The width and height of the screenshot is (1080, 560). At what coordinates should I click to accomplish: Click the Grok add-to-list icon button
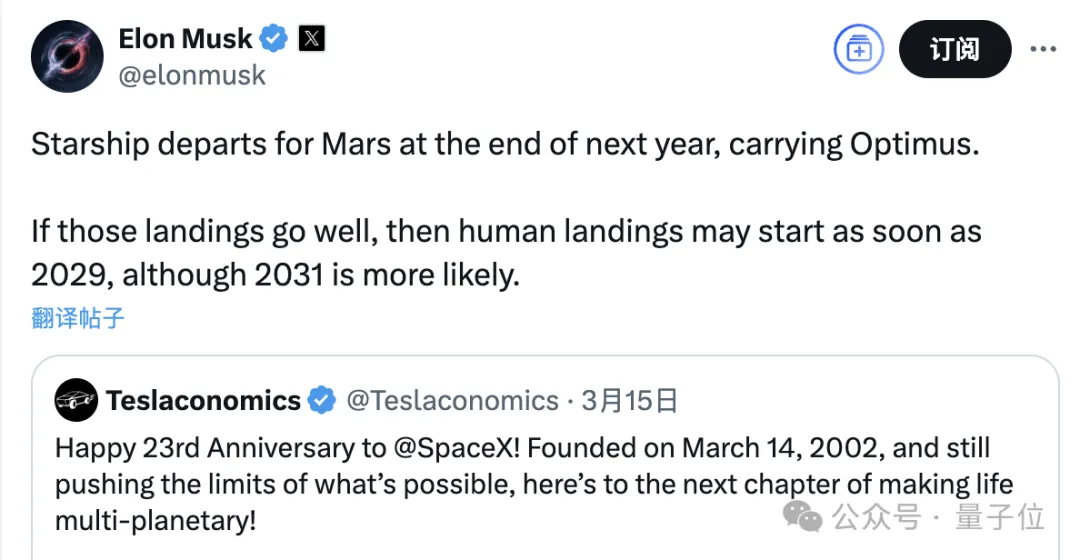(859, 49)
